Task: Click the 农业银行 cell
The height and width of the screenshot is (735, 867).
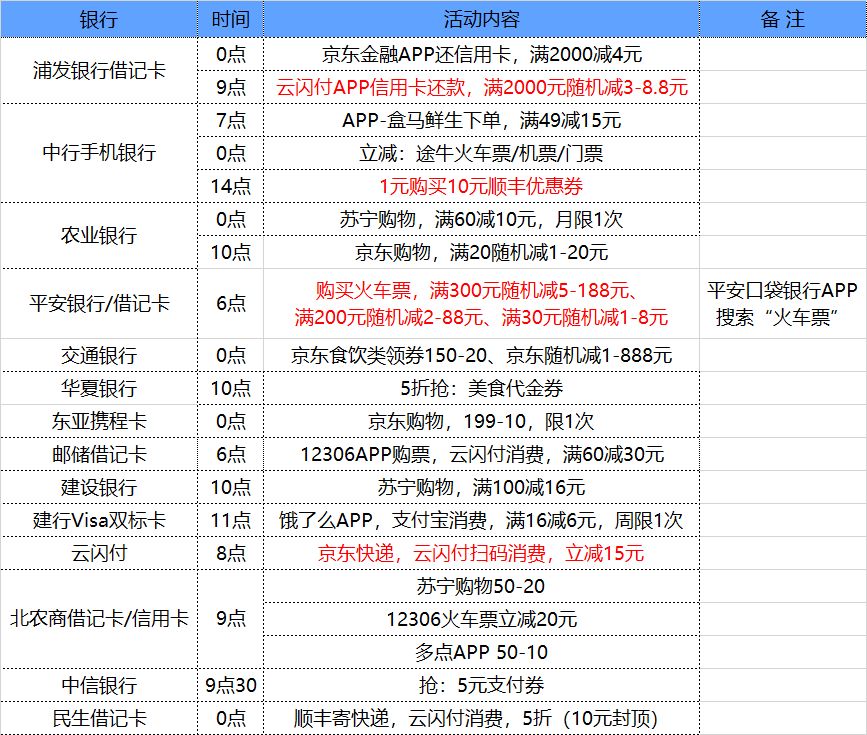Action: (x=99, y=236)
